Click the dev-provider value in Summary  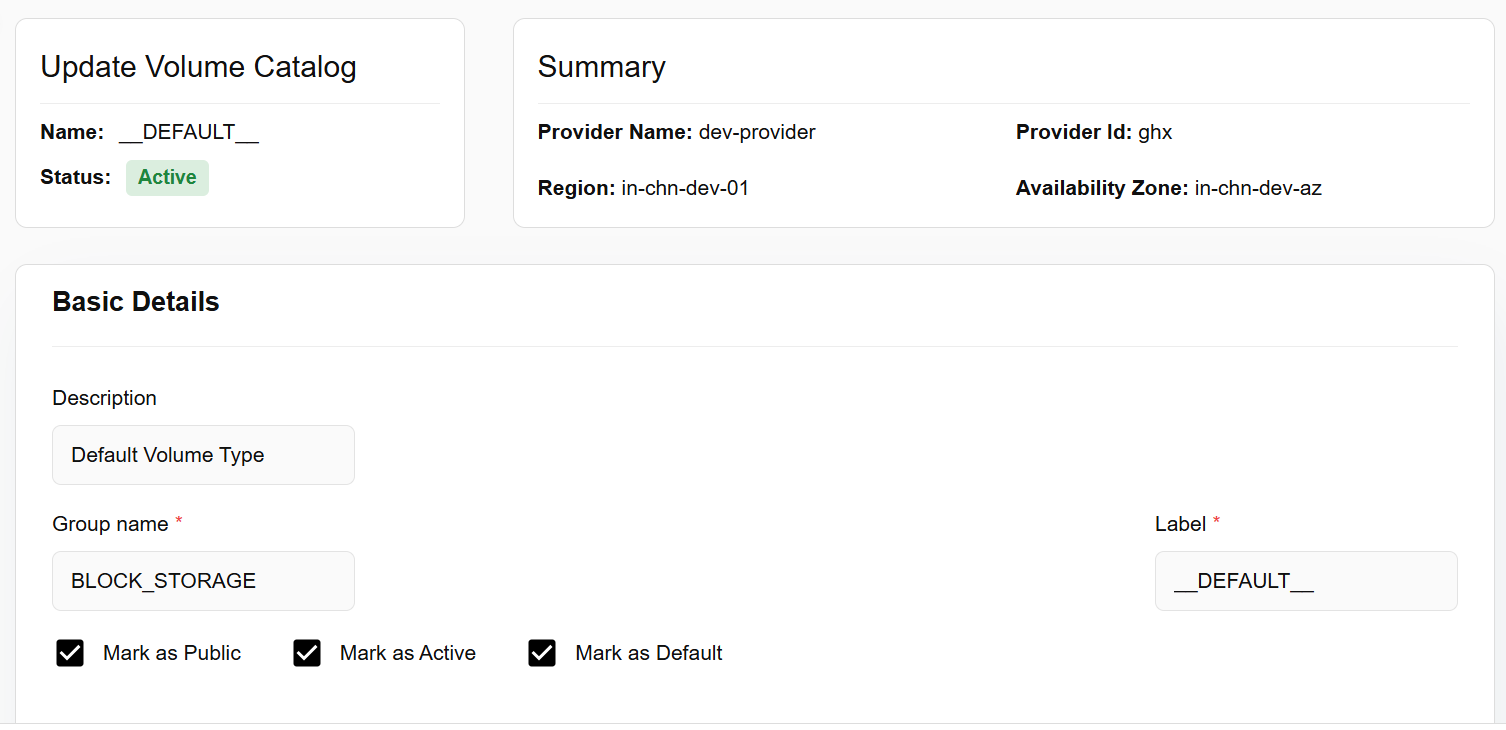click(757, 132)
